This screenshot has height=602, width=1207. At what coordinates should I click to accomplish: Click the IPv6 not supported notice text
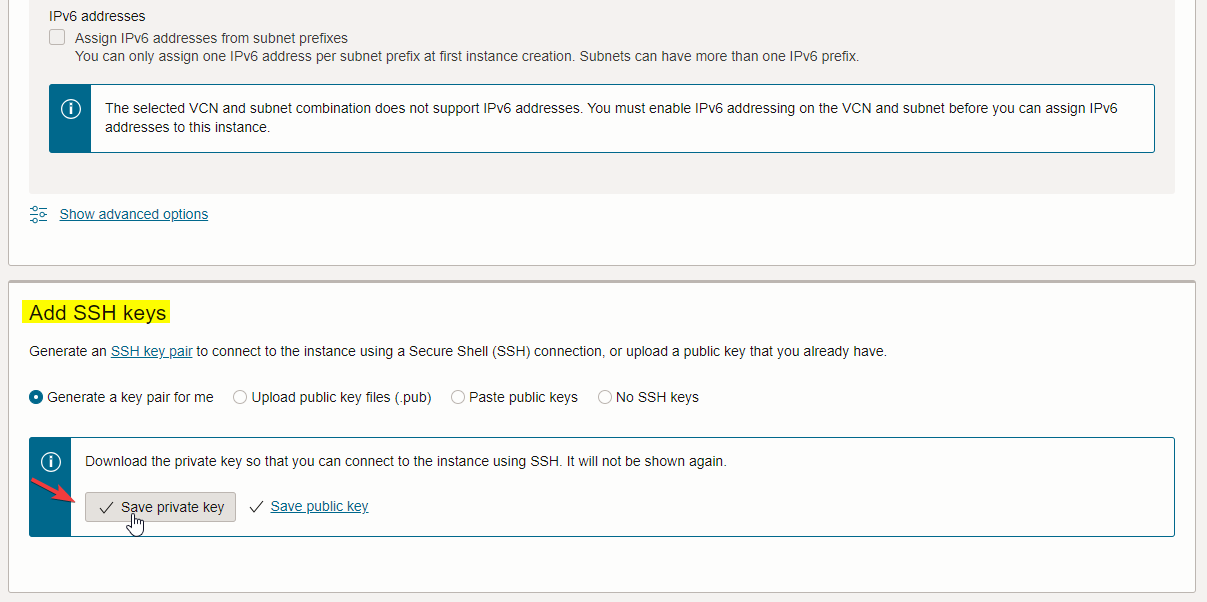(x=610, y=118)
